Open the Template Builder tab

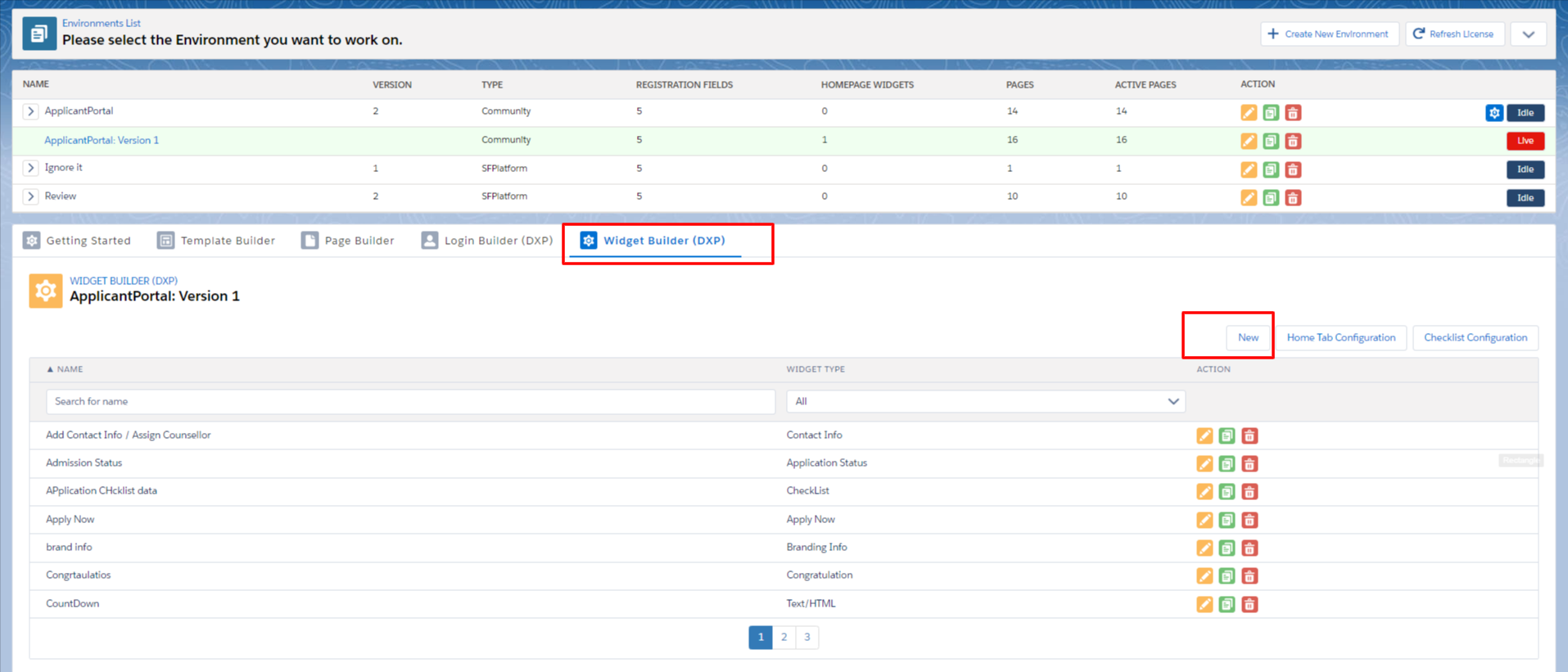point(217,241)
